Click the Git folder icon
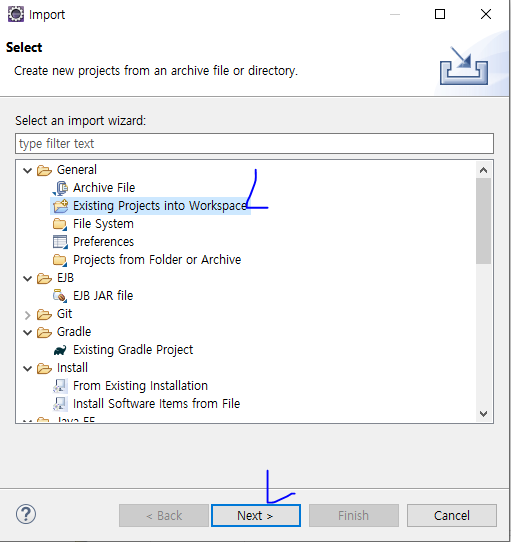This screenshot has height=542, width=511. [x=44, y=314]
